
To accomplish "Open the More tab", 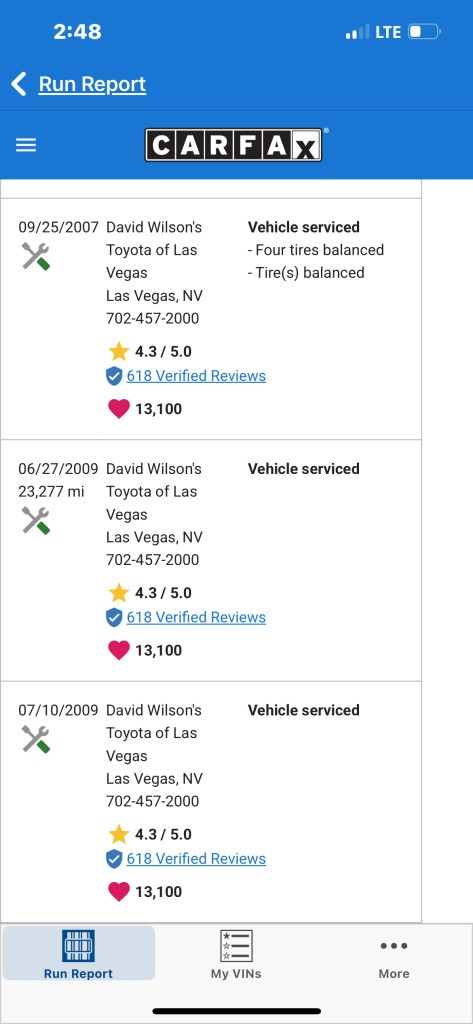I will [x=394, y=954].
